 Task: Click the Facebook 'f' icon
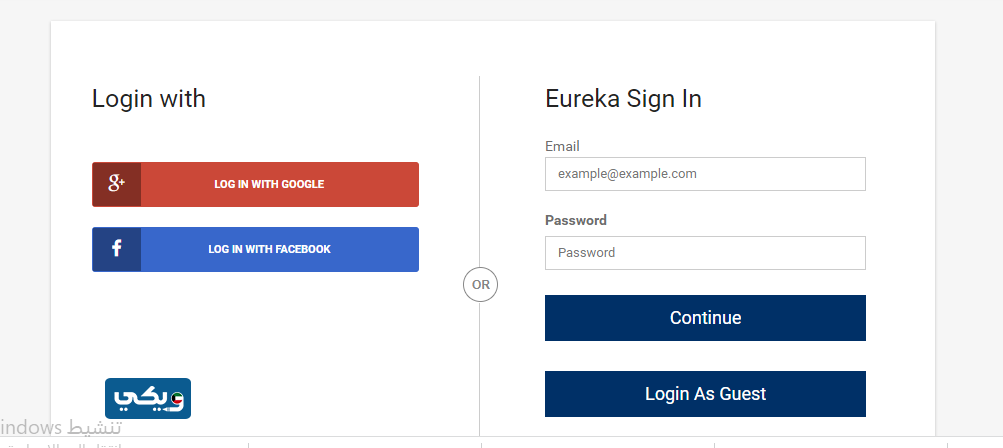(116, 249)
